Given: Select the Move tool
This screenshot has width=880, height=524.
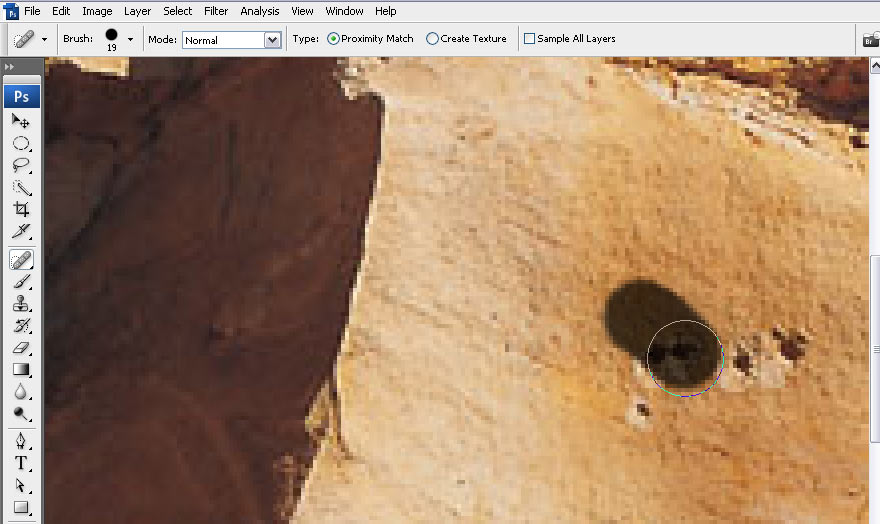Looking at the screenshot, I should click(21, 121).
